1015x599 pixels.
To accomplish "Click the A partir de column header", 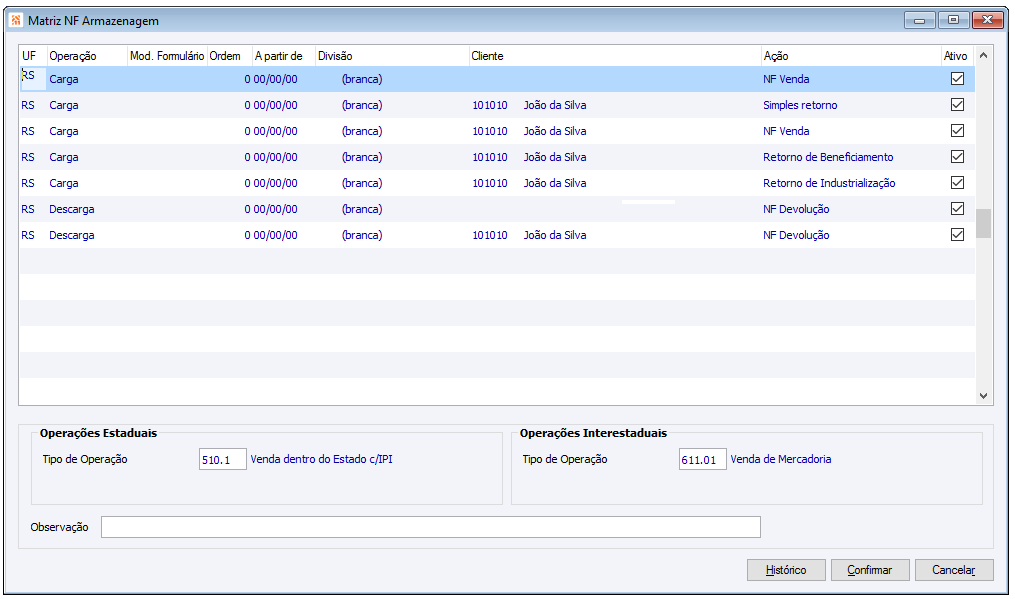I will pyautogui.click(x=284, y=56).
